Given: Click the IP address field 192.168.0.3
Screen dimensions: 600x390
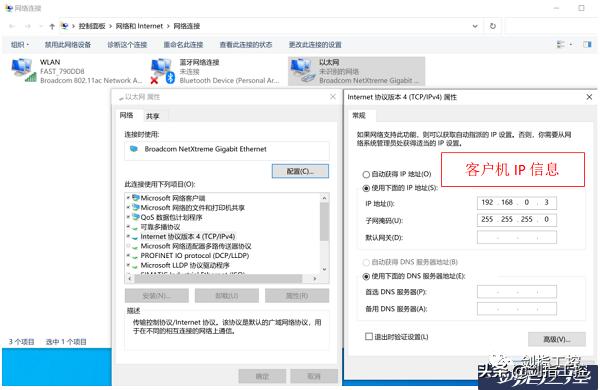Looking at the screenshot, I should (x=517, y=202).
